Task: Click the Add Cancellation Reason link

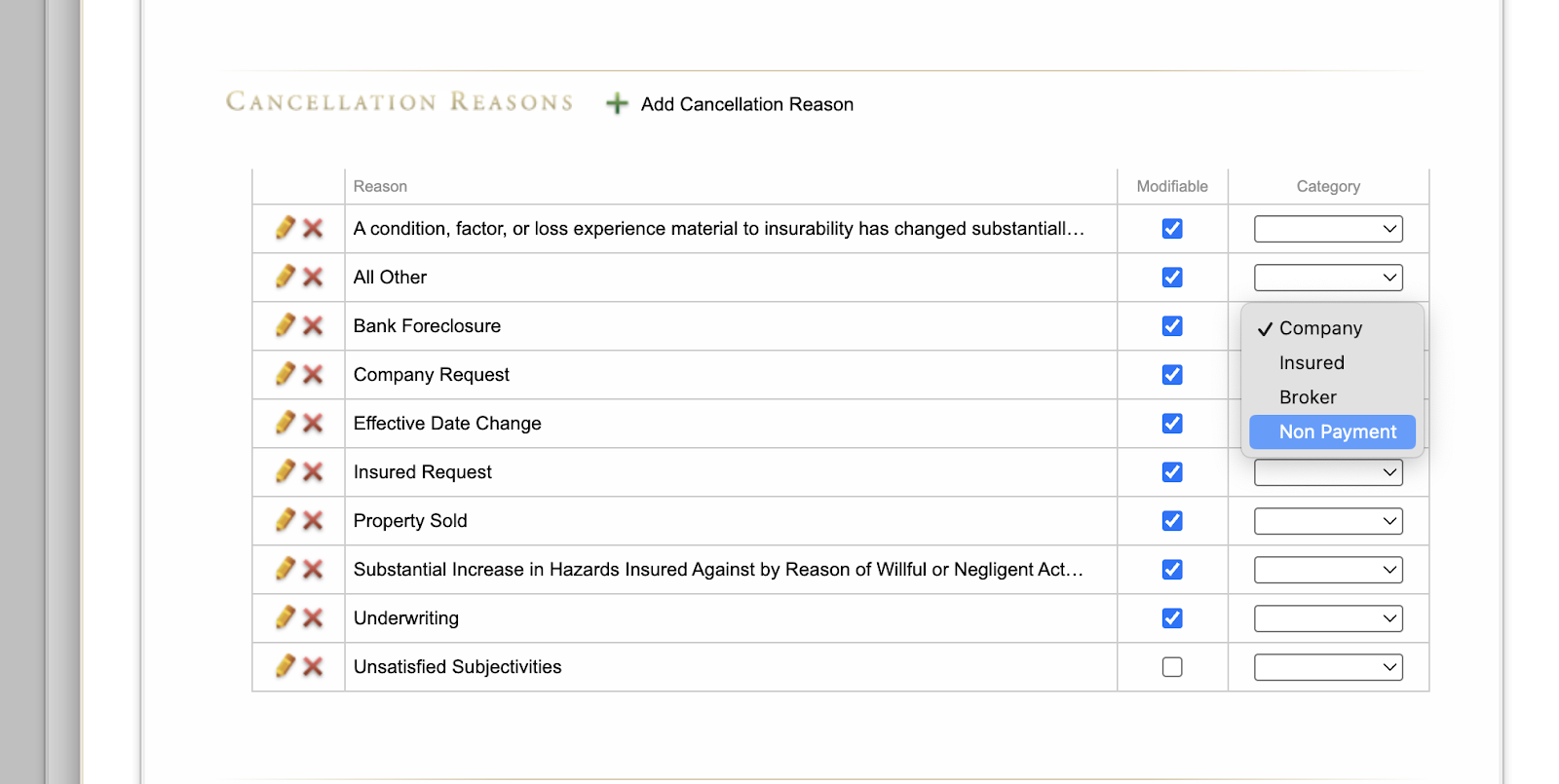Action: 746,104
